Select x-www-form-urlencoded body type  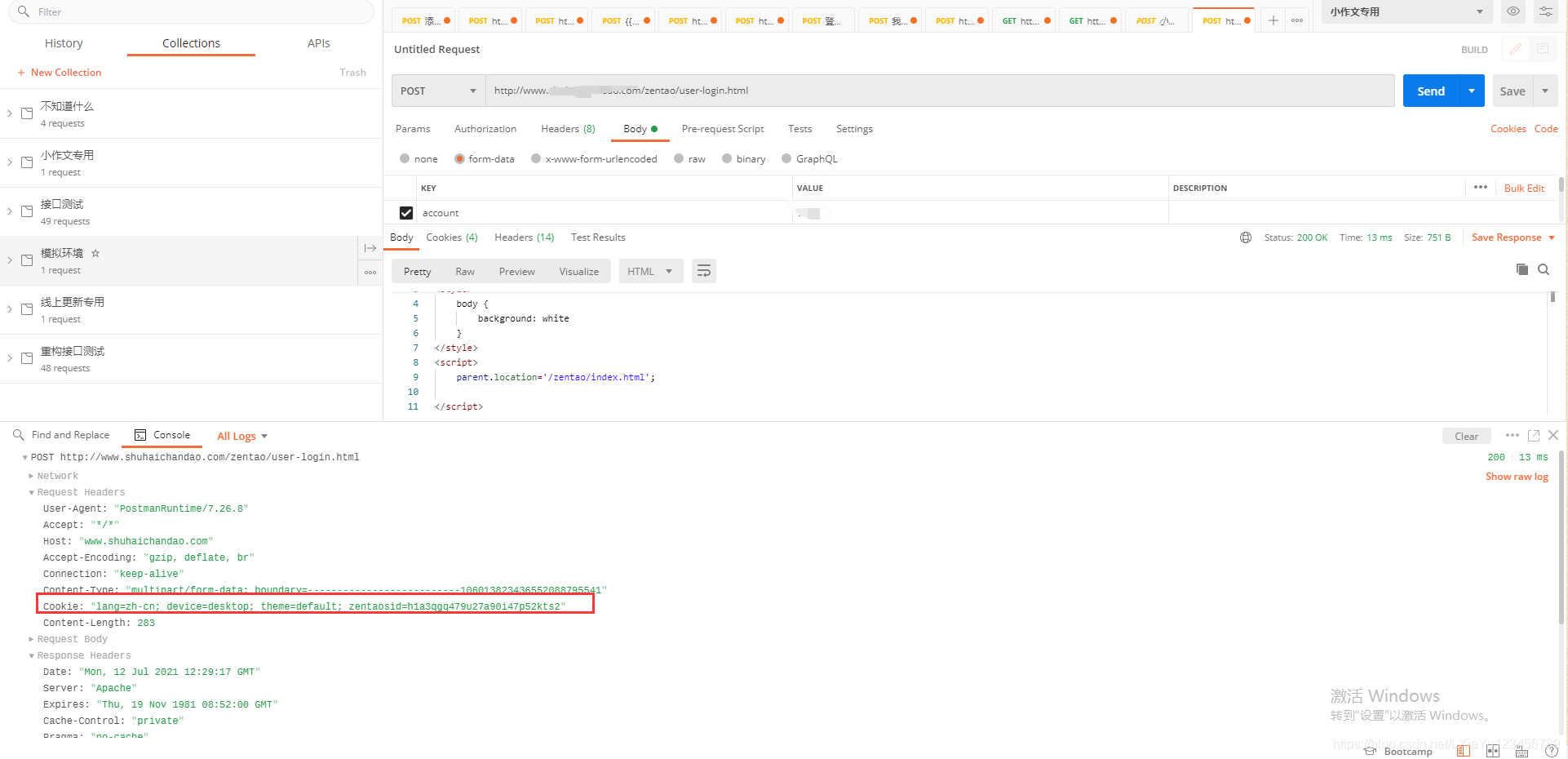(x=536, y=158)
